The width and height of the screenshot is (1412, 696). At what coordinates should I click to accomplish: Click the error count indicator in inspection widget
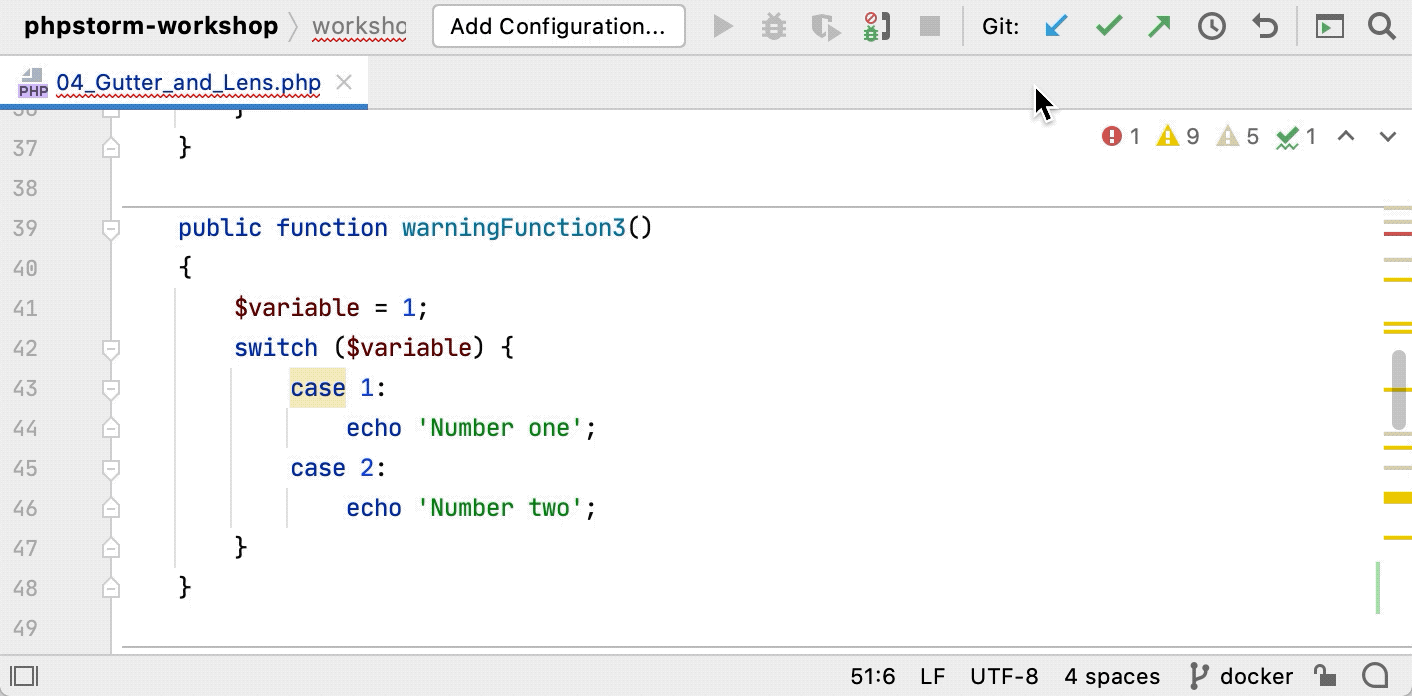[x=1120, y=136]
